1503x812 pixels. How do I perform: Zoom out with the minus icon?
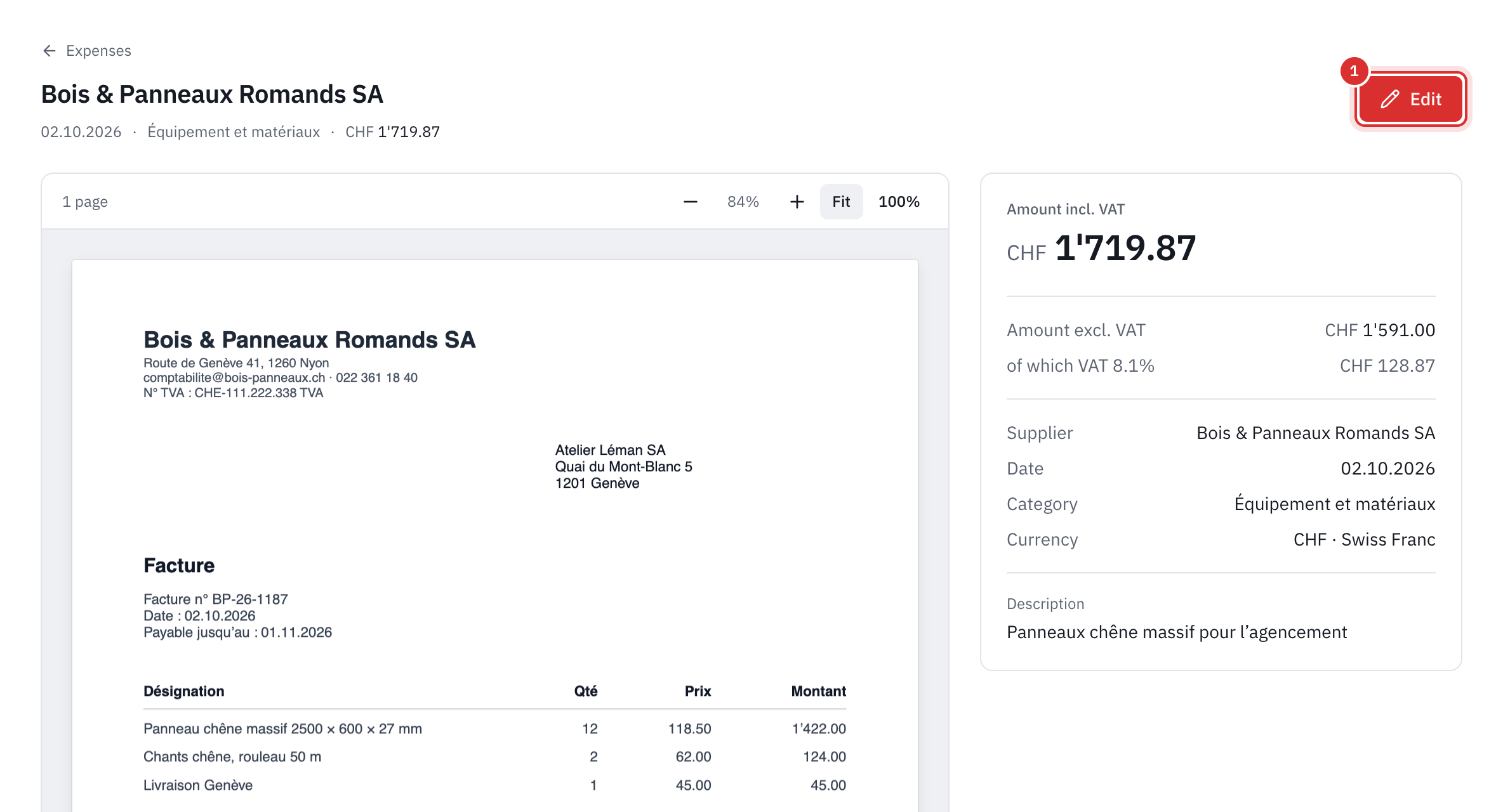pos(691,202)
